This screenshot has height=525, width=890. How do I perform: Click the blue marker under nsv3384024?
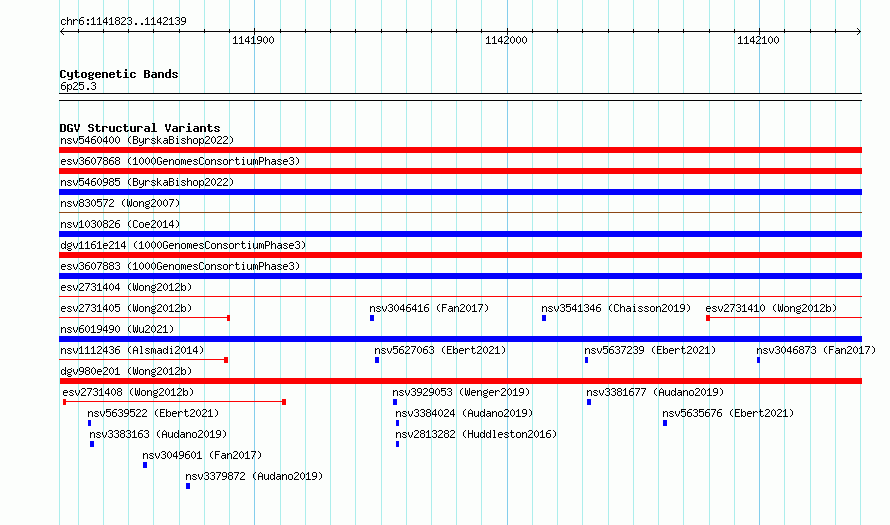pyautogui.click(x=397, y=423)
